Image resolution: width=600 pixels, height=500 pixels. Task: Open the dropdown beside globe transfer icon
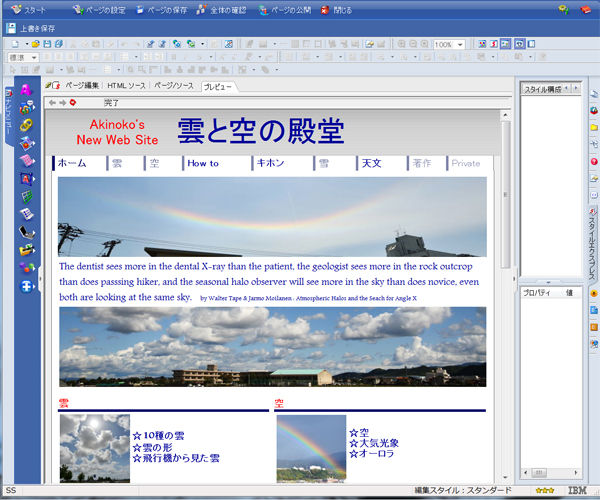click(x=202, y=44)
